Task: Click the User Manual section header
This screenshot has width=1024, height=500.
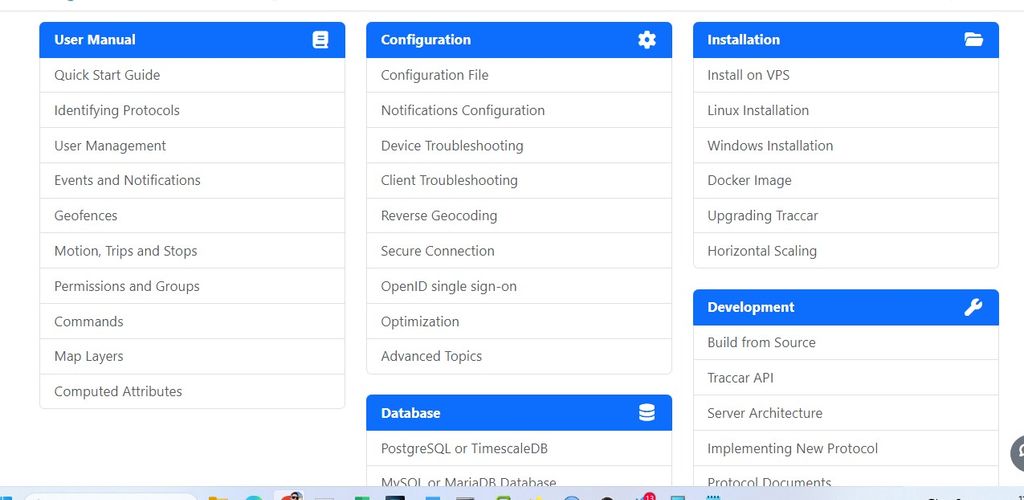Action: [192, 40]
